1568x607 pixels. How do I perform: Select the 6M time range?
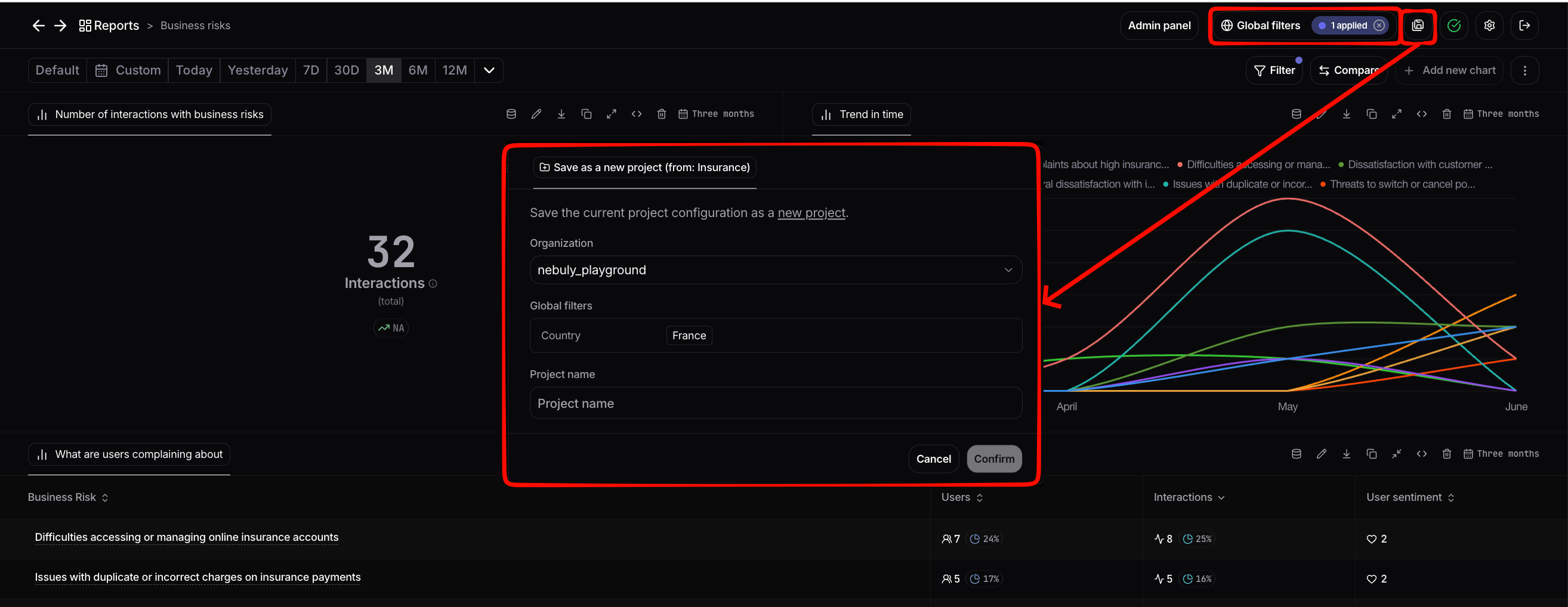418,70
